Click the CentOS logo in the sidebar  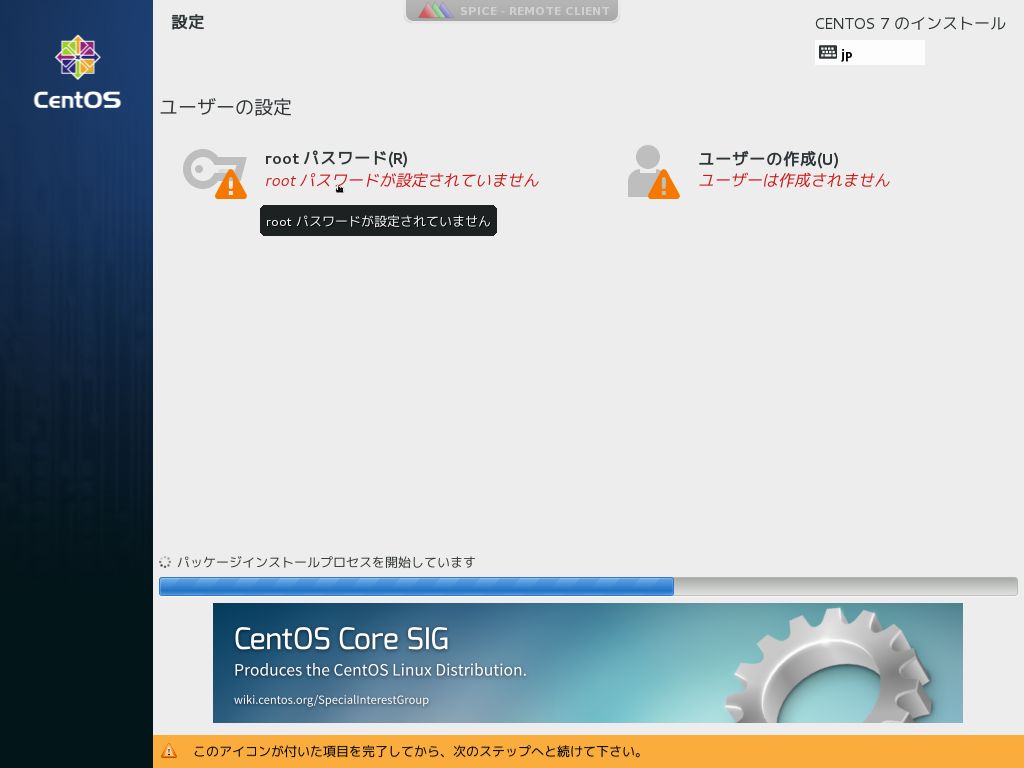77,70
